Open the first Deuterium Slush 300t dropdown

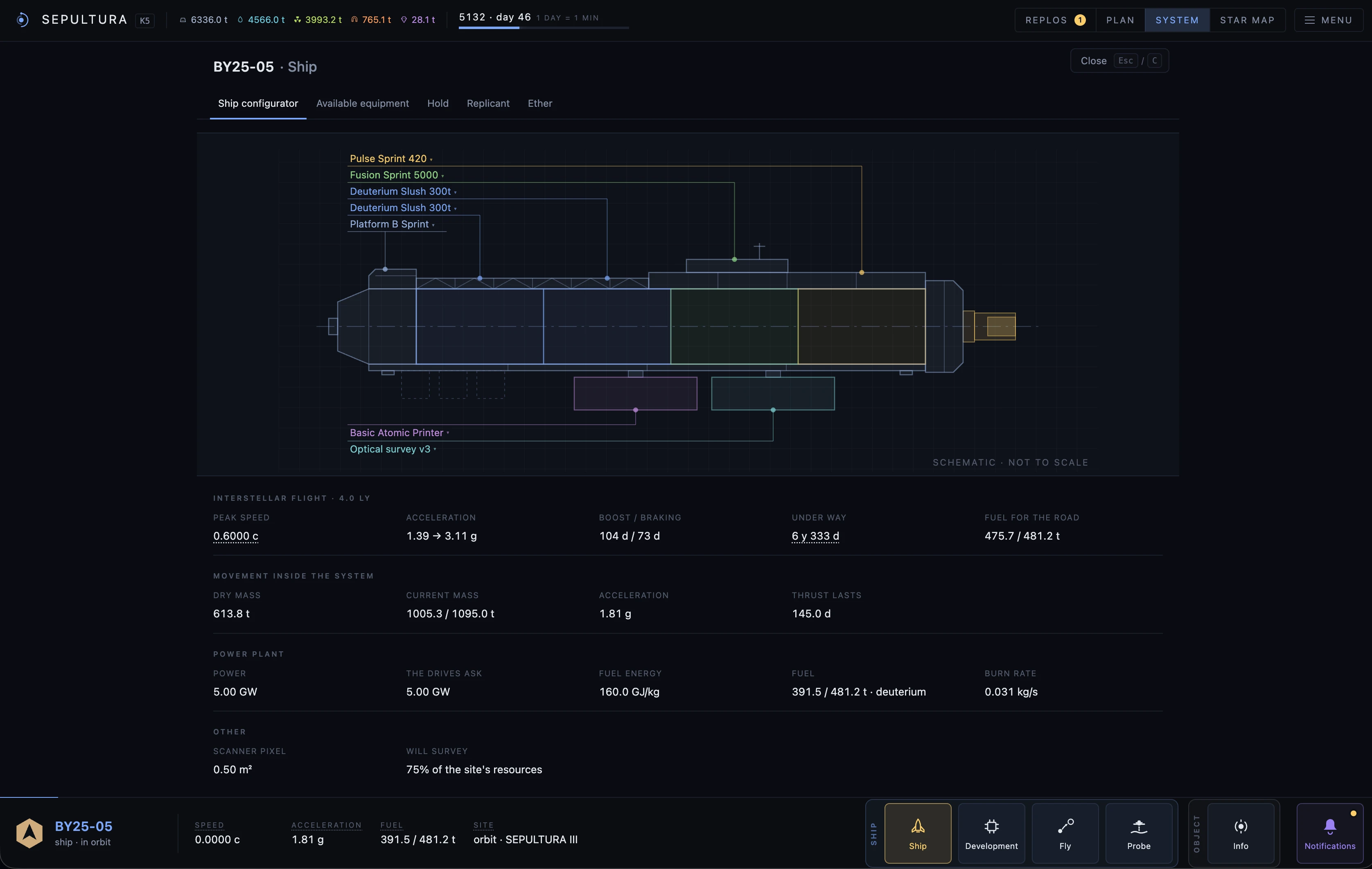click(403, 191)
